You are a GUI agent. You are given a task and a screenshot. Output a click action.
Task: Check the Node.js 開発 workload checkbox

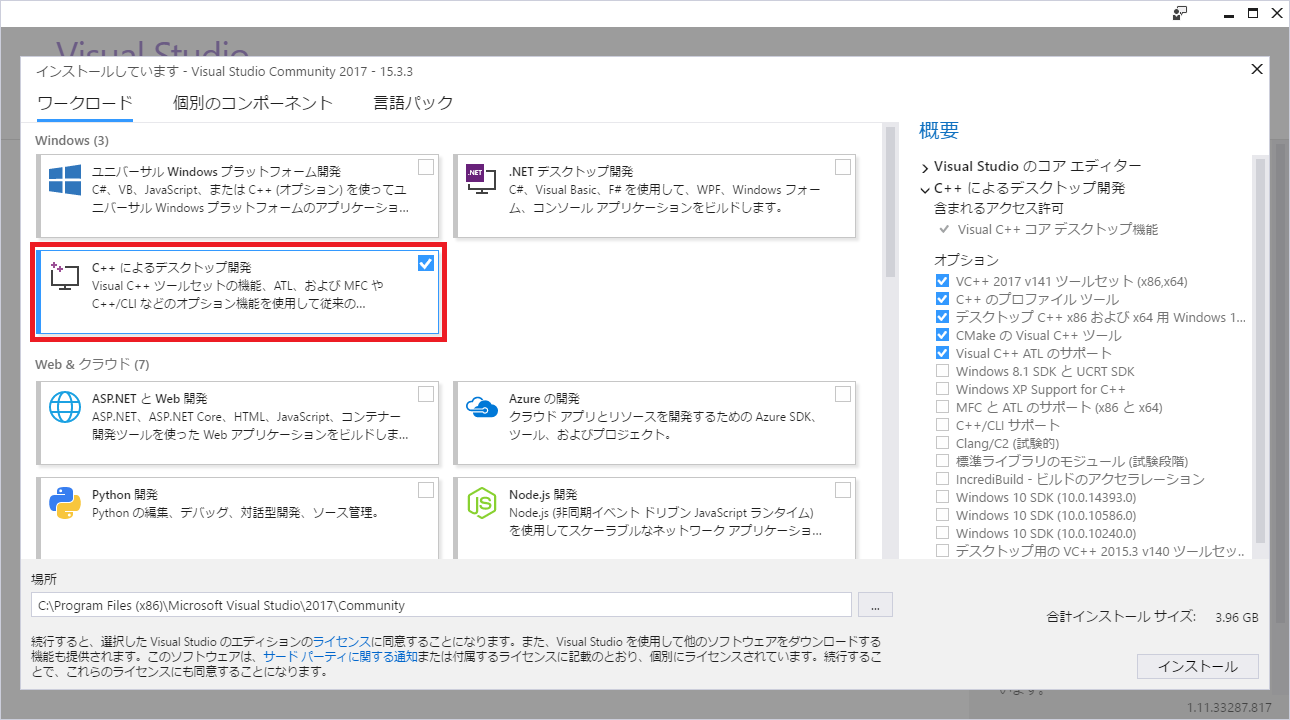pos(843,489)
